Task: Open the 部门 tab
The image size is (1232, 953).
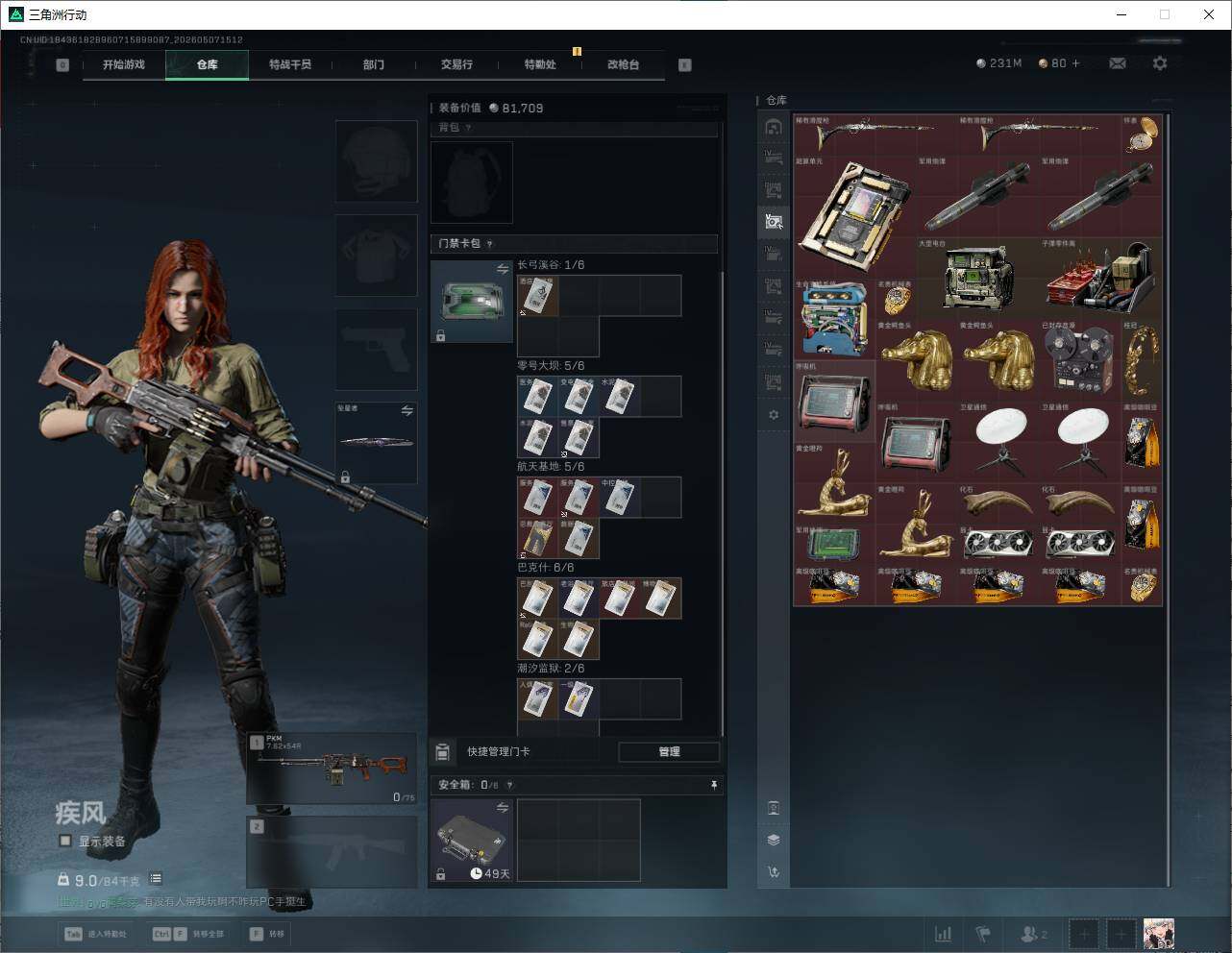Action: [x=374, y=64]
